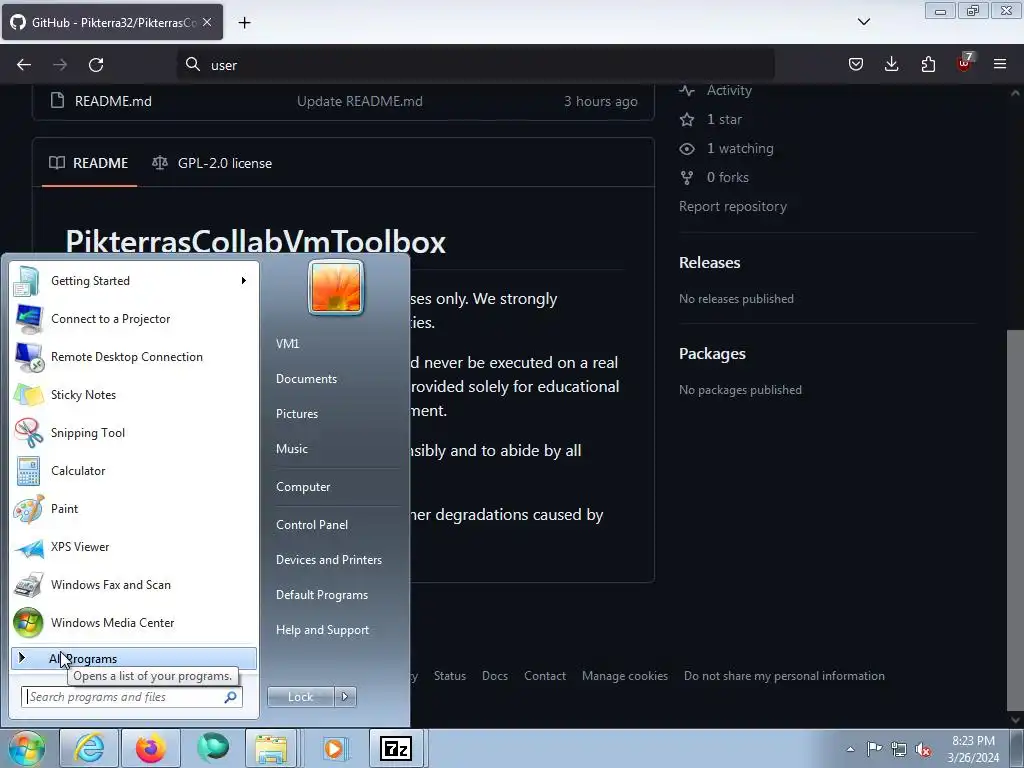Open shutdown options arrow next to Lock
Viewport: 1024px width, 768px height.
[345, 697]
